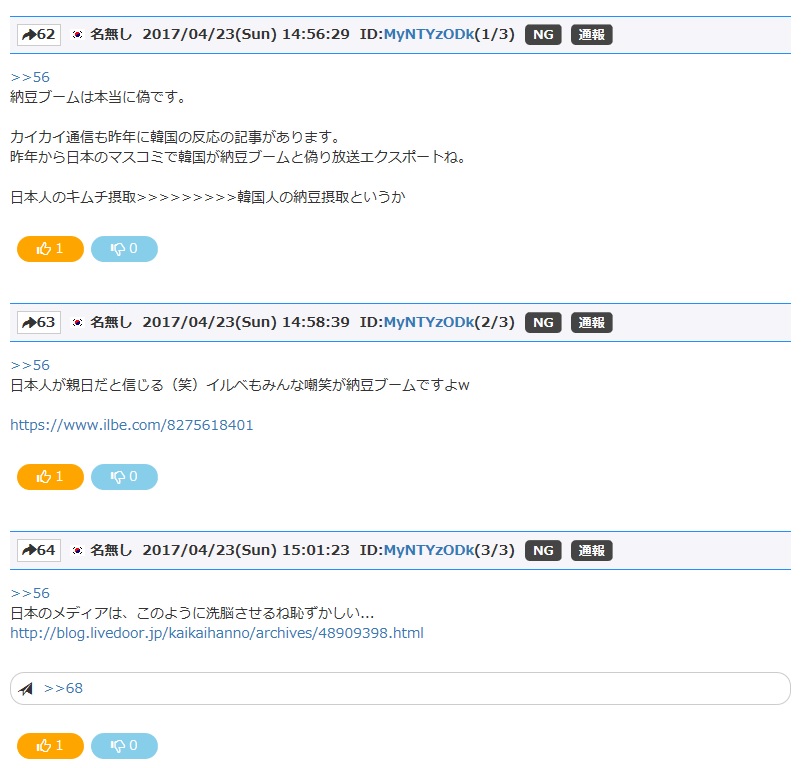Screen dimensions: 807x768
Task: Click reply arrow for post 63
Action: [x=38, y=323]
